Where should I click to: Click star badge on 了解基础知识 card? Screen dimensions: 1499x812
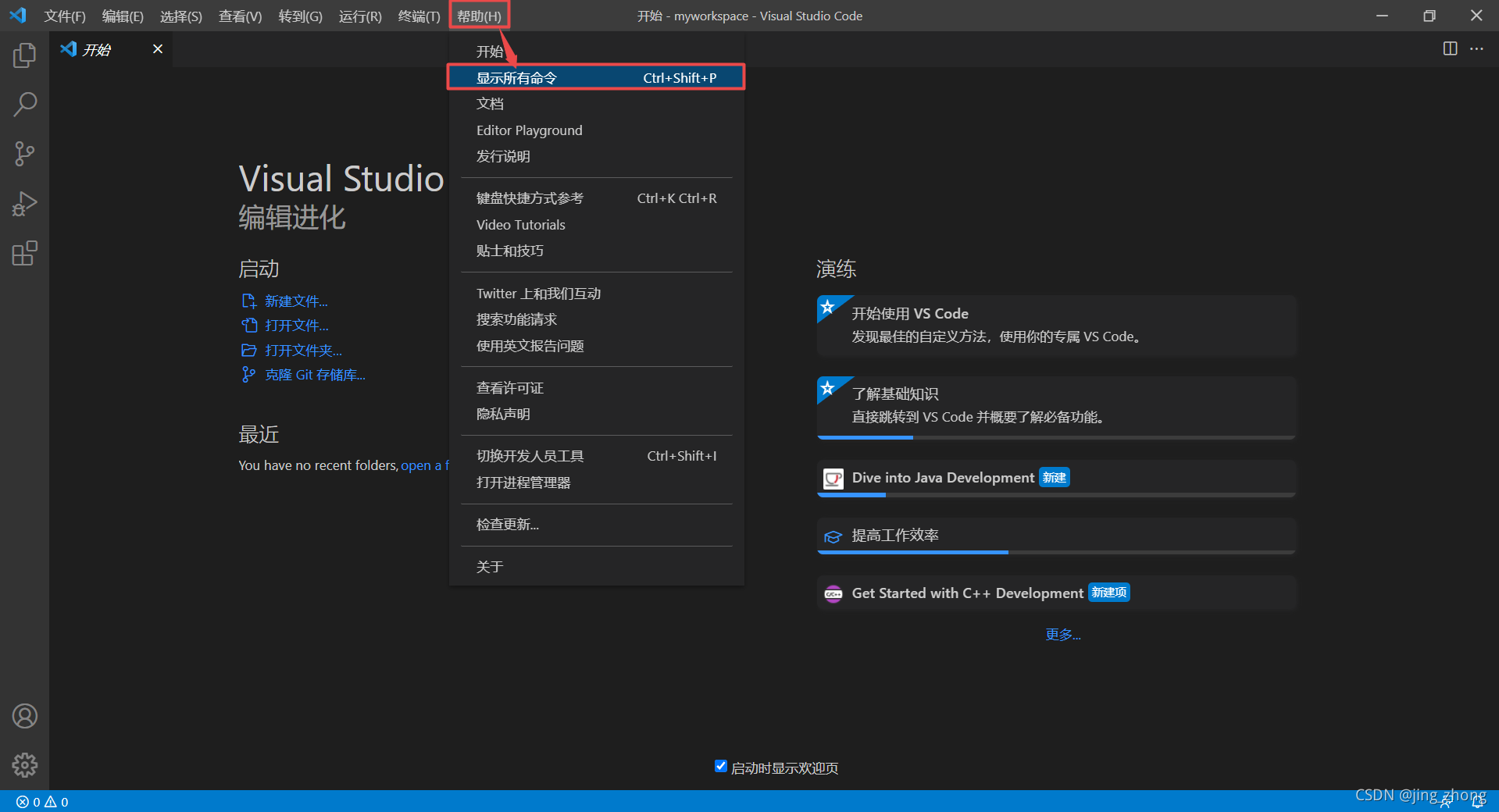pyautogui.click(x=827, y=388)
